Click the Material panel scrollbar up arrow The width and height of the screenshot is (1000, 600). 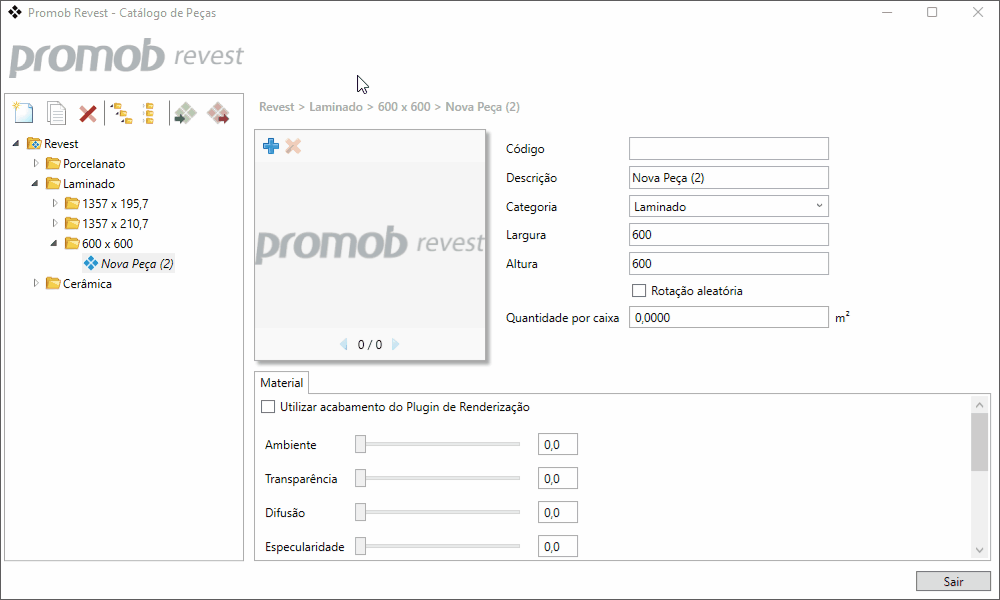click(980, 404)
